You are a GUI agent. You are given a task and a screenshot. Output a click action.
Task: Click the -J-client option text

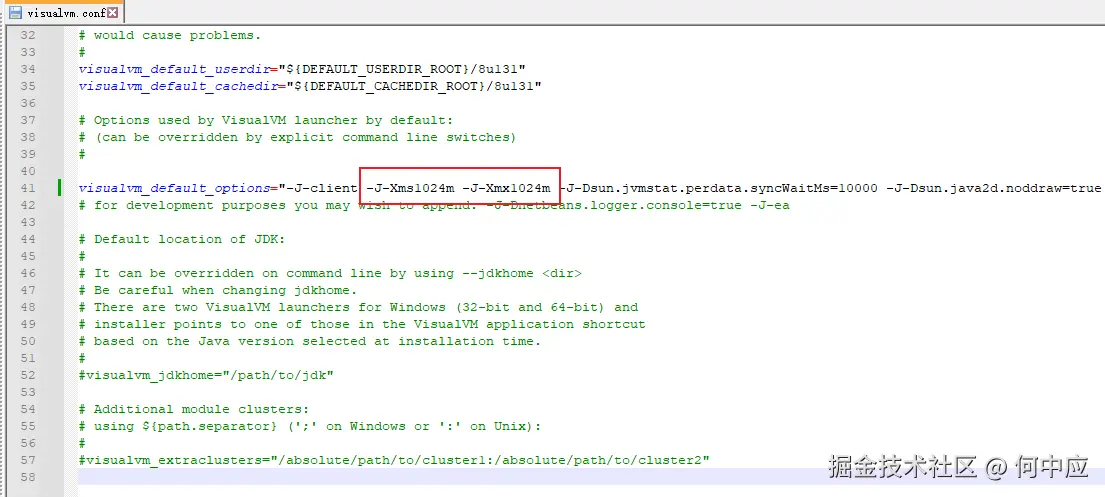click(x=322, y=188)
